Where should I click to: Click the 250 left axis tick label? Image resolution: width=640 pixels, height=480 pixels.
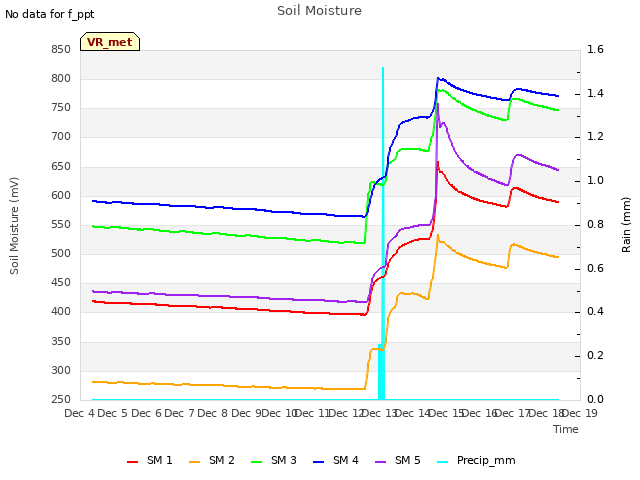click(x=61, y=399)
